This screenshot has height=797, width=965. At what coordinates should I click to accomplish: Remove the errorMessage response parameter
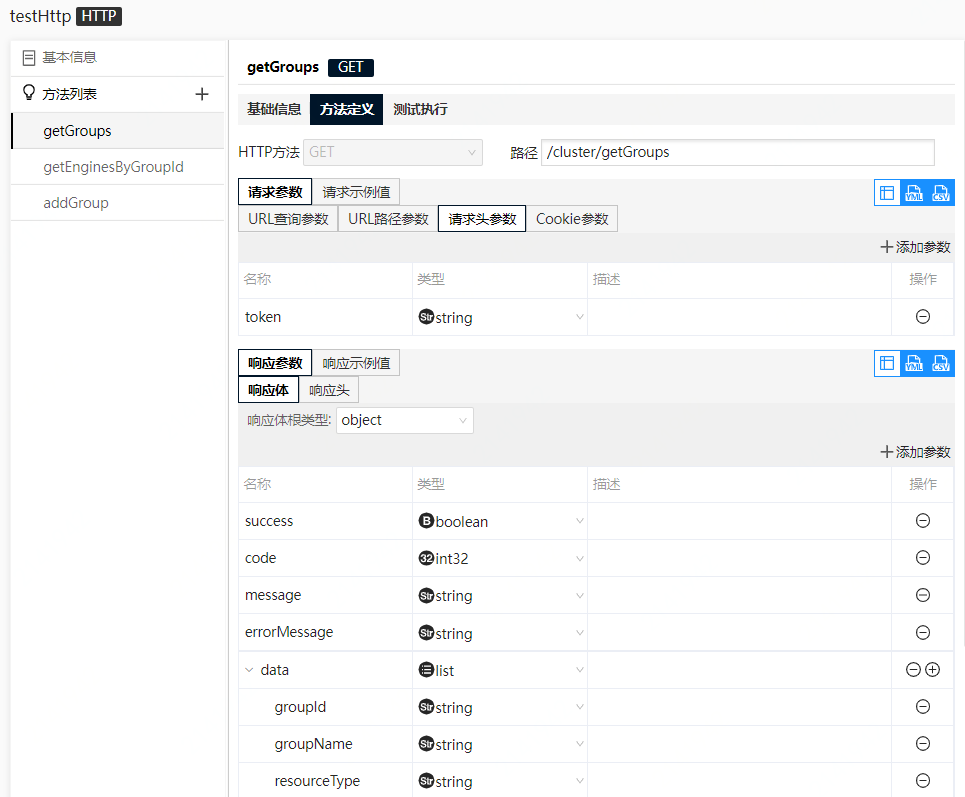[x=923, y=633]
